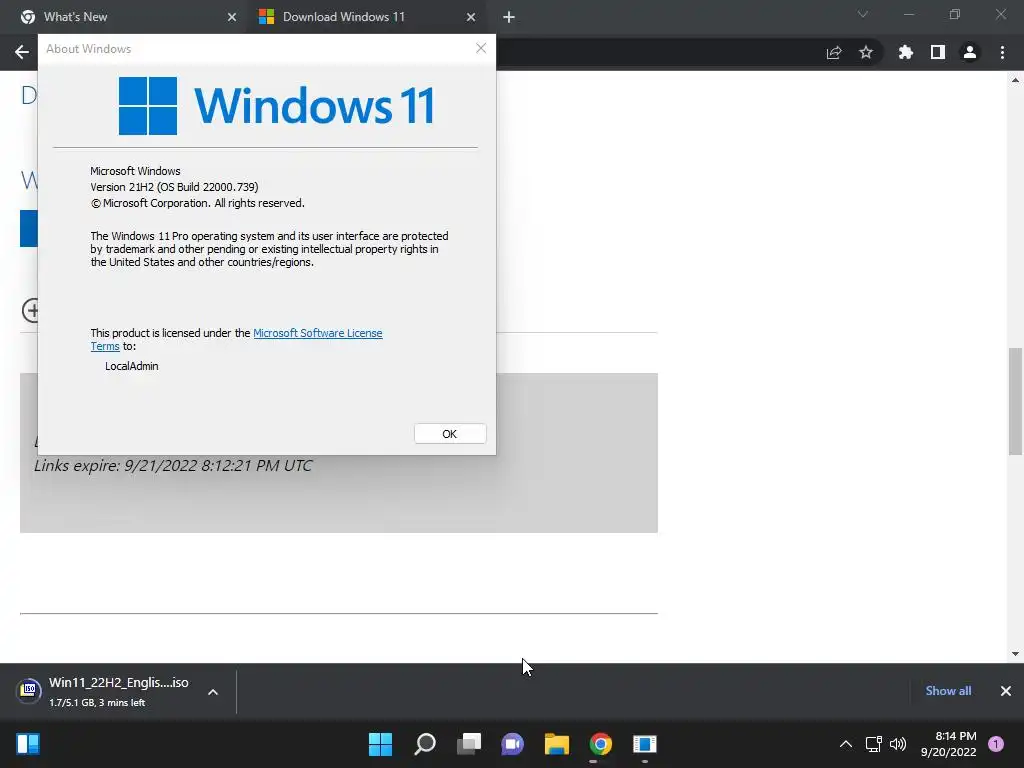Click Version 21H2 build text
Viewport: 1024px width, 768px height.
[x=174, y=187]
